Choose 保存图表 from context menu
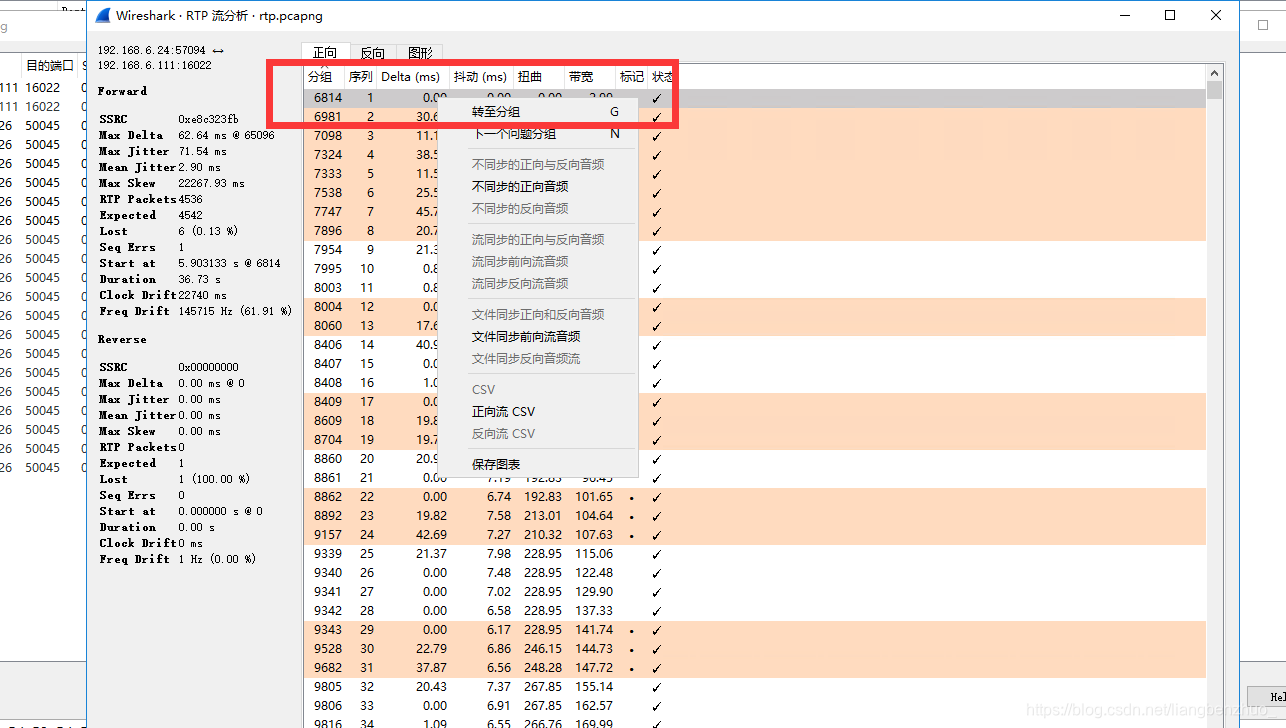 tap(538, 464)
